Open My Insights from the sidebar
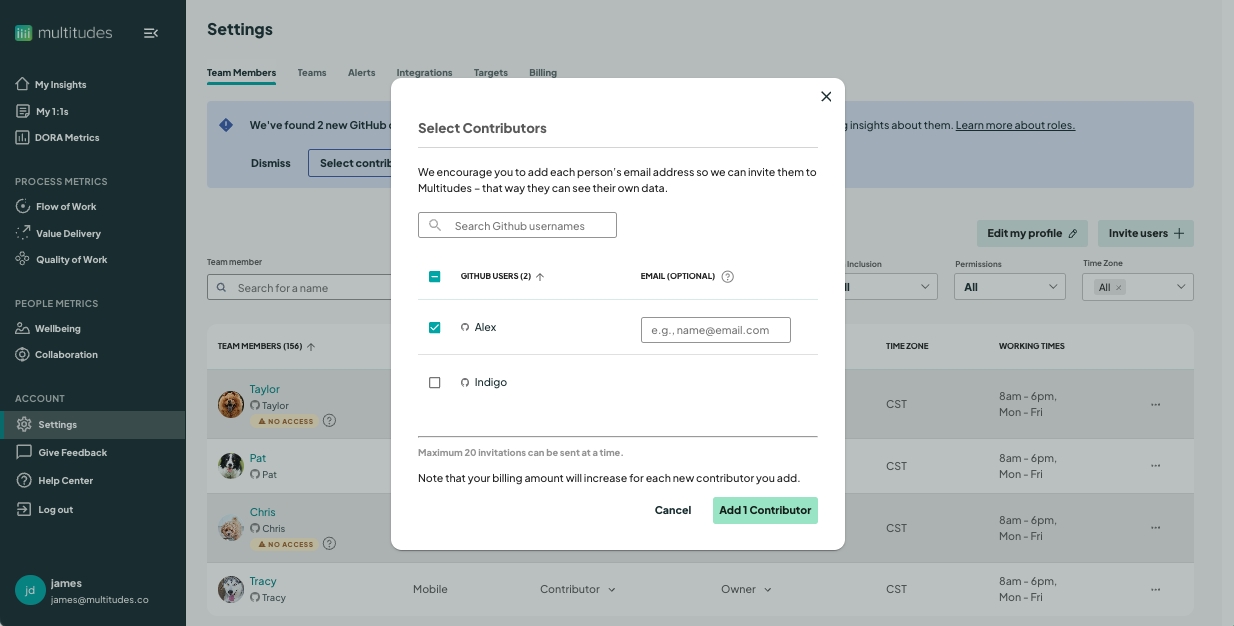Viewport: 1234px width, 626px height. [x=60, y=85]
